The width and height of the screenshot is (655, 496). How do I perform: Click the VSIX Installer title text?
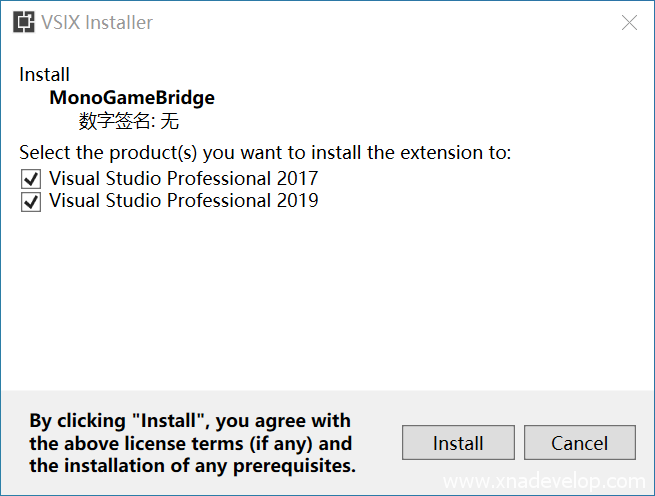[x=98, y=22]
